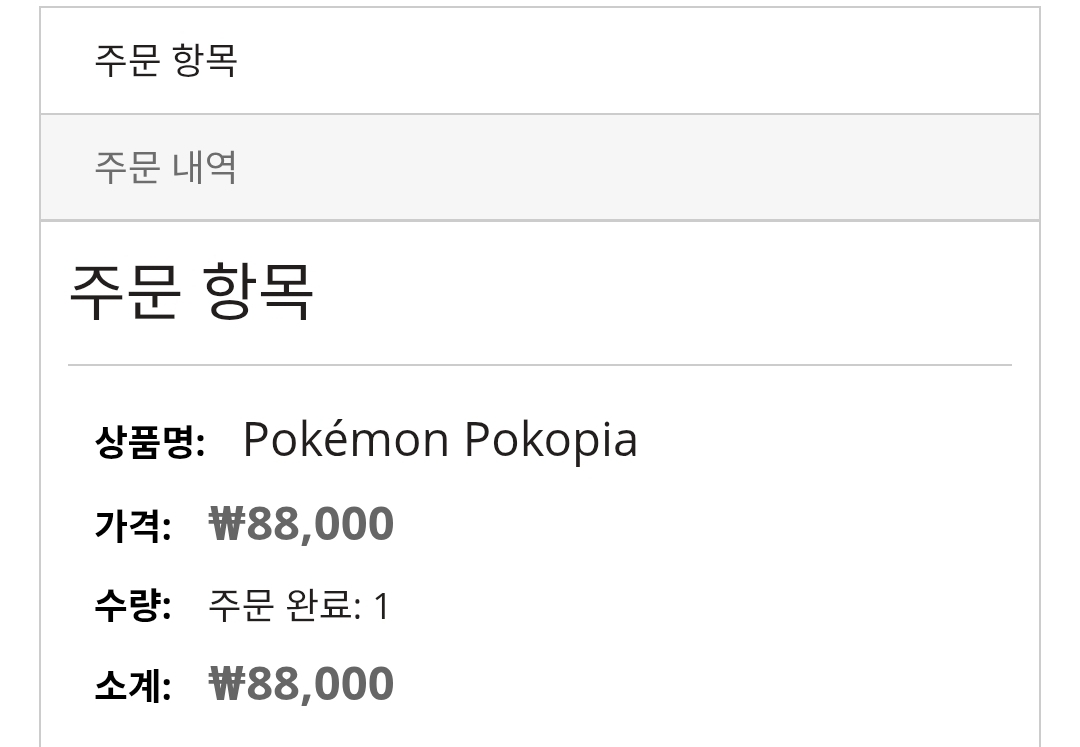This screenshot has width=1080, height=747.
Task: Click the large 주문 항목 section heading
Action: point(191,291)
